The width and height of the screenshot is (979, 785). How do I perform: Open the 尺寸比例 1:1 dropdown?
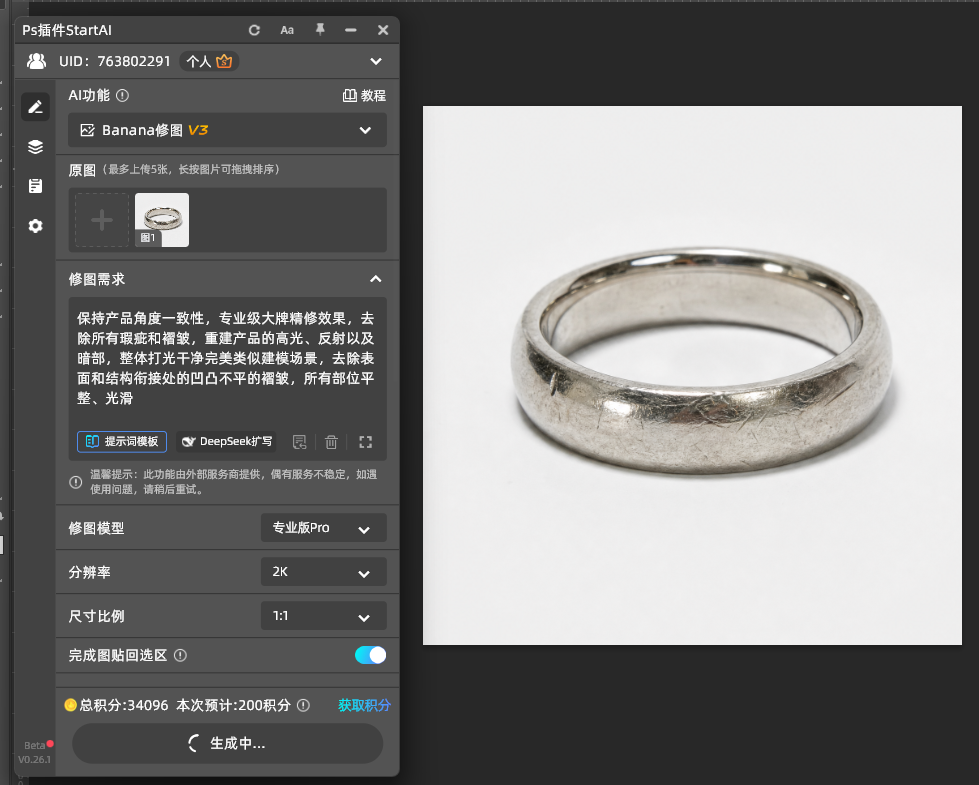(x=323, y=616)
